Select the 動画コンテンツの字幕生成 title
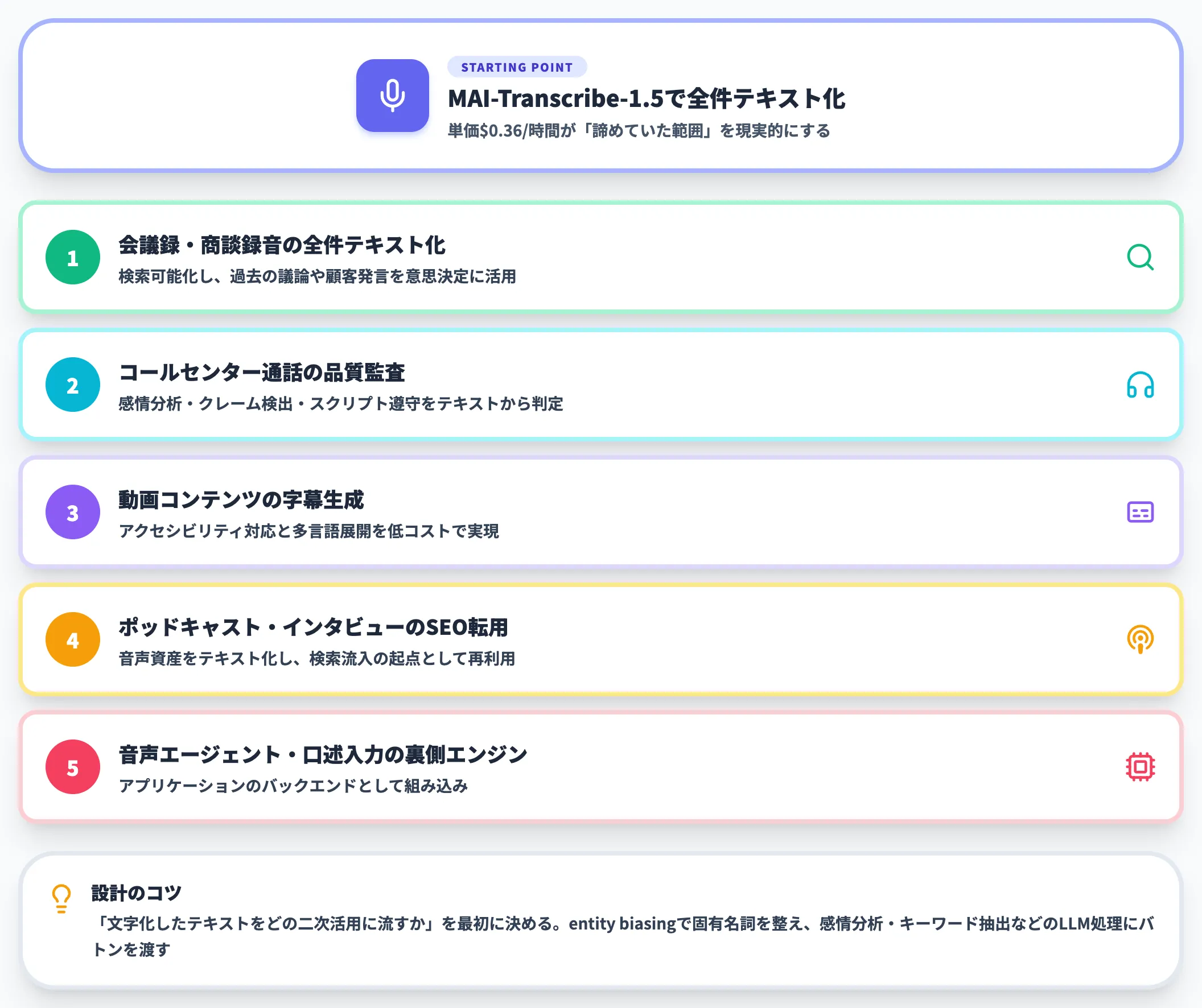Image resolution: width=1202 pixels, height=1008 pixels. (241, 500)
